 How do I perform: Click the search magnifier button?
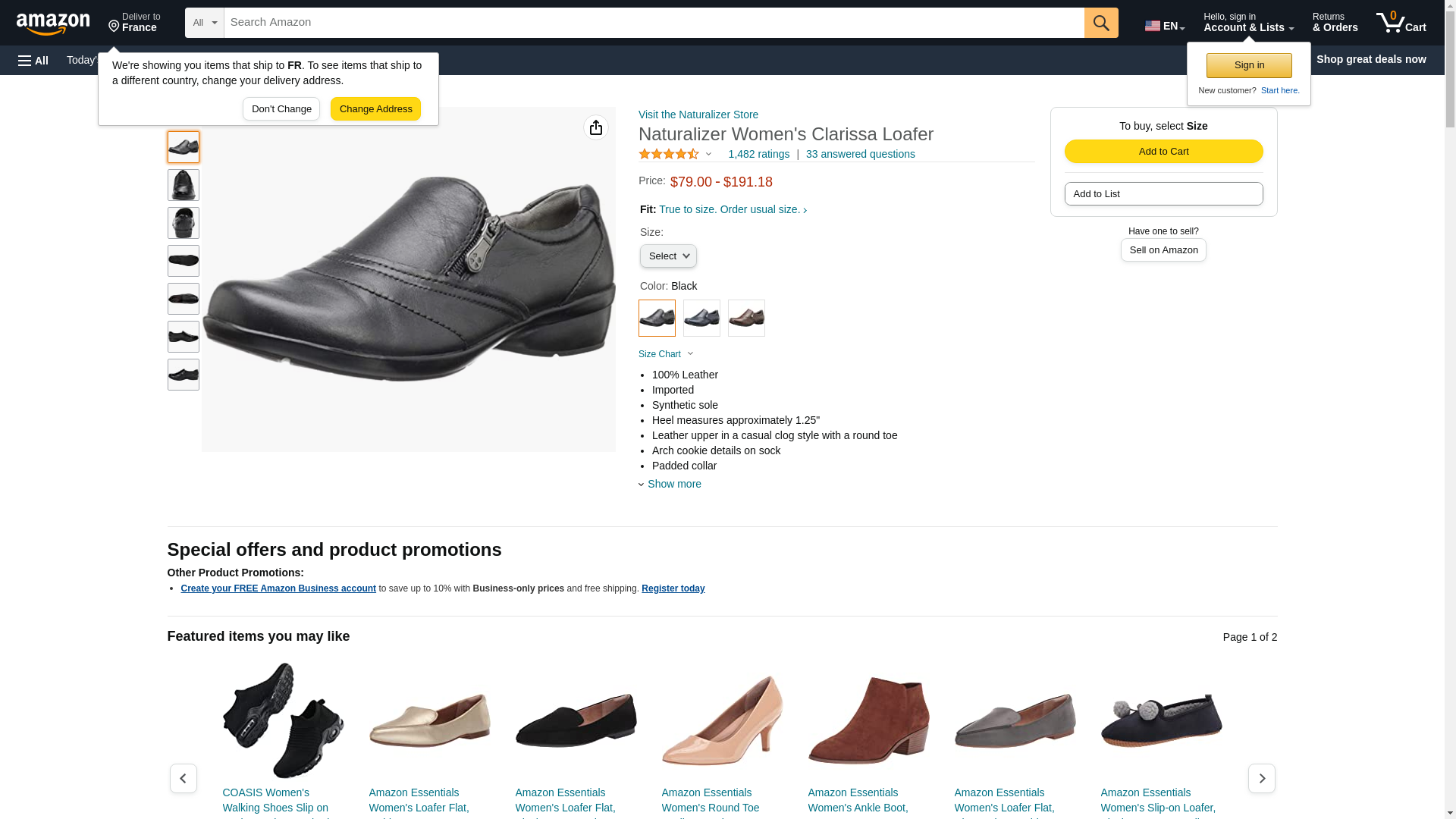(x=1101, y=23)
